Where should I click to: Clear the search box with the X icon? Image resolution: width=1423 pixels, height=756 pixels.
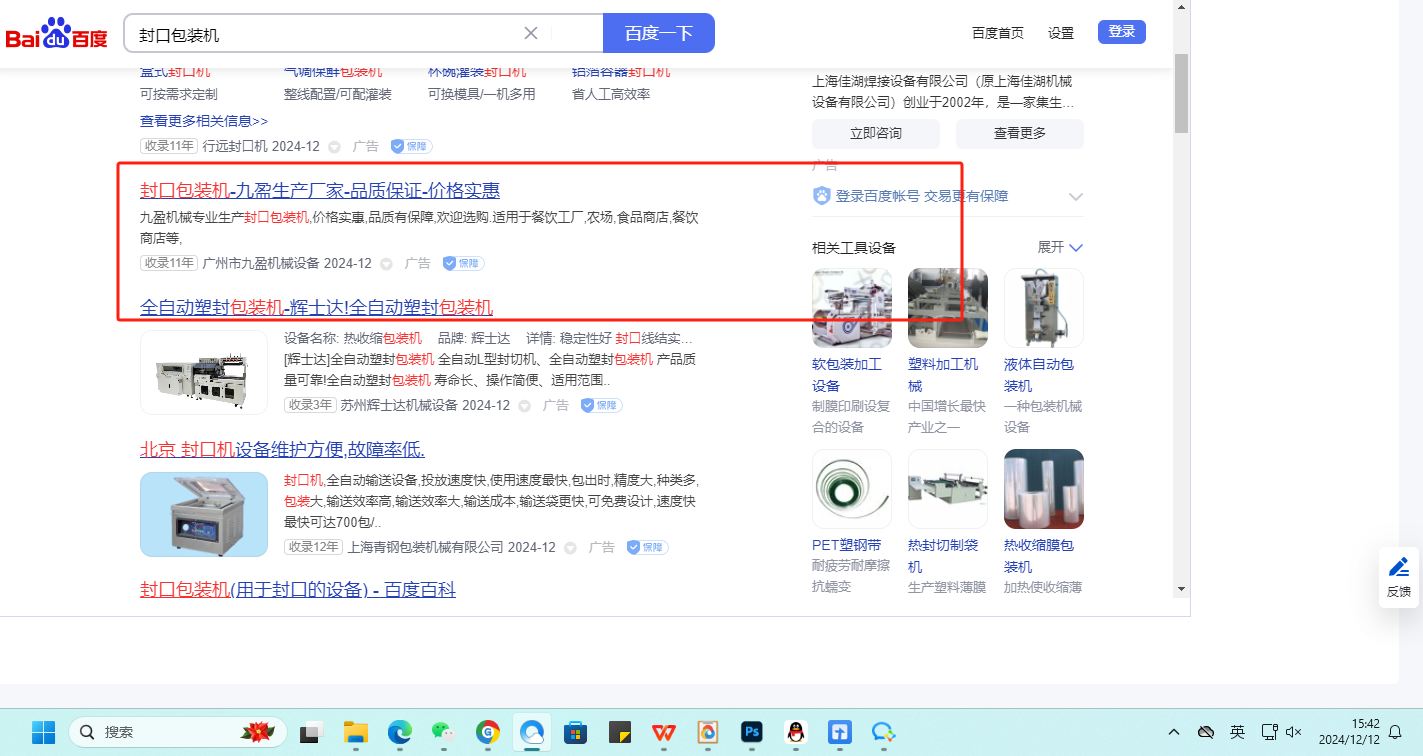531,33
